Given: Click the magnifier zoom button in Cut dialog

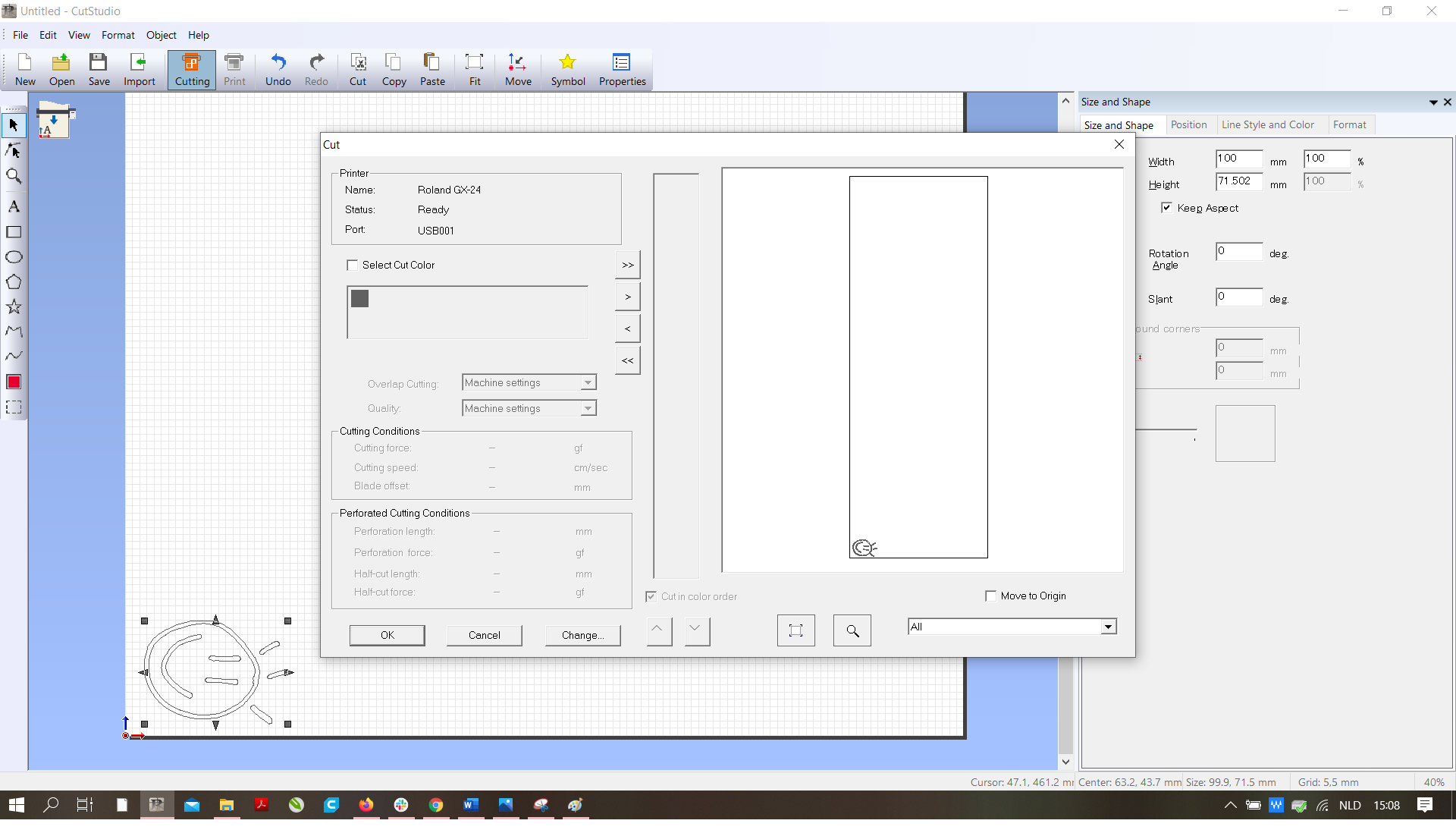Looking at the screenshot, I should point(852,630).
